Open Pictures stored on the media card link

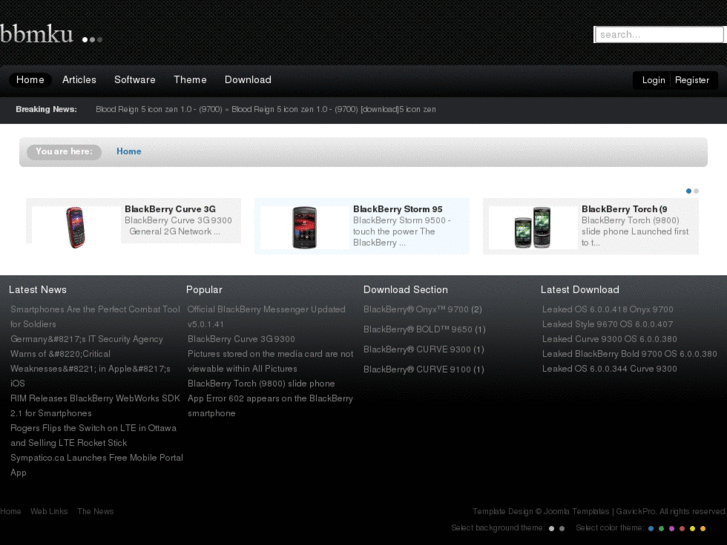(270, 361)
